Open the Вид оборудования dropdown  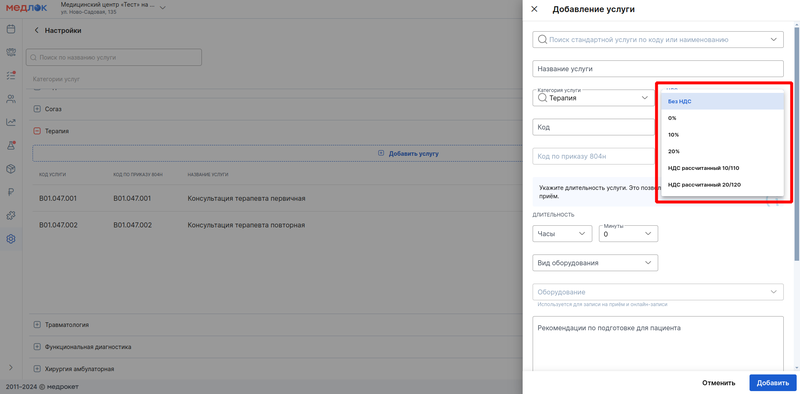click(x=595, y=263)
